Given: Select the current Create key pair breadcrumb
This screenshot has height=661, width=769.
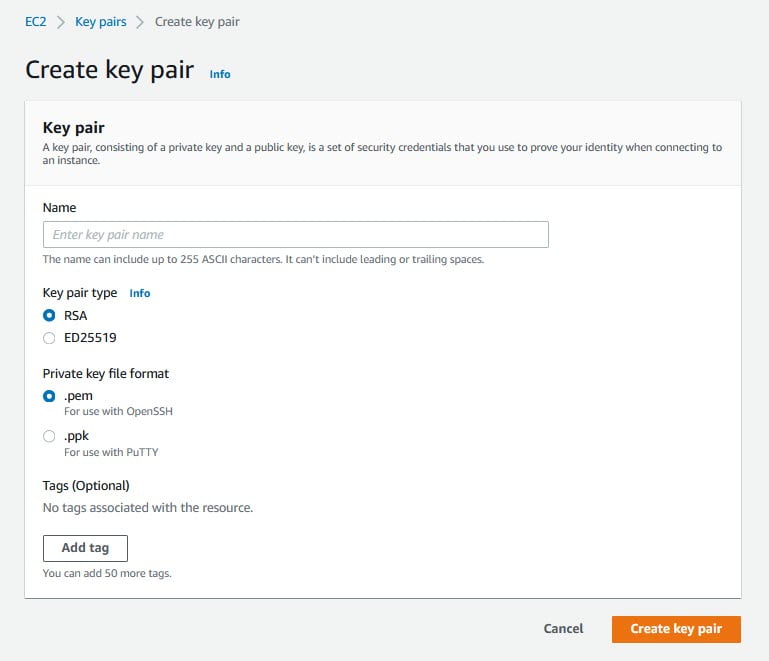Looking at the screenshot, I should 197,22.
